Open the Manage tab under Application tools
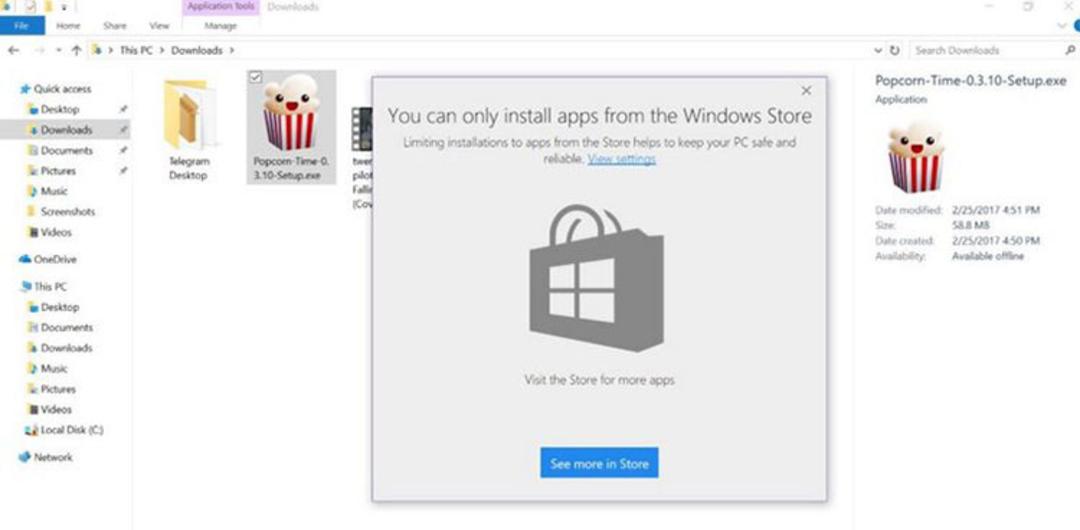The height and width of the screenshot is (530, 1080). (220, 26)
